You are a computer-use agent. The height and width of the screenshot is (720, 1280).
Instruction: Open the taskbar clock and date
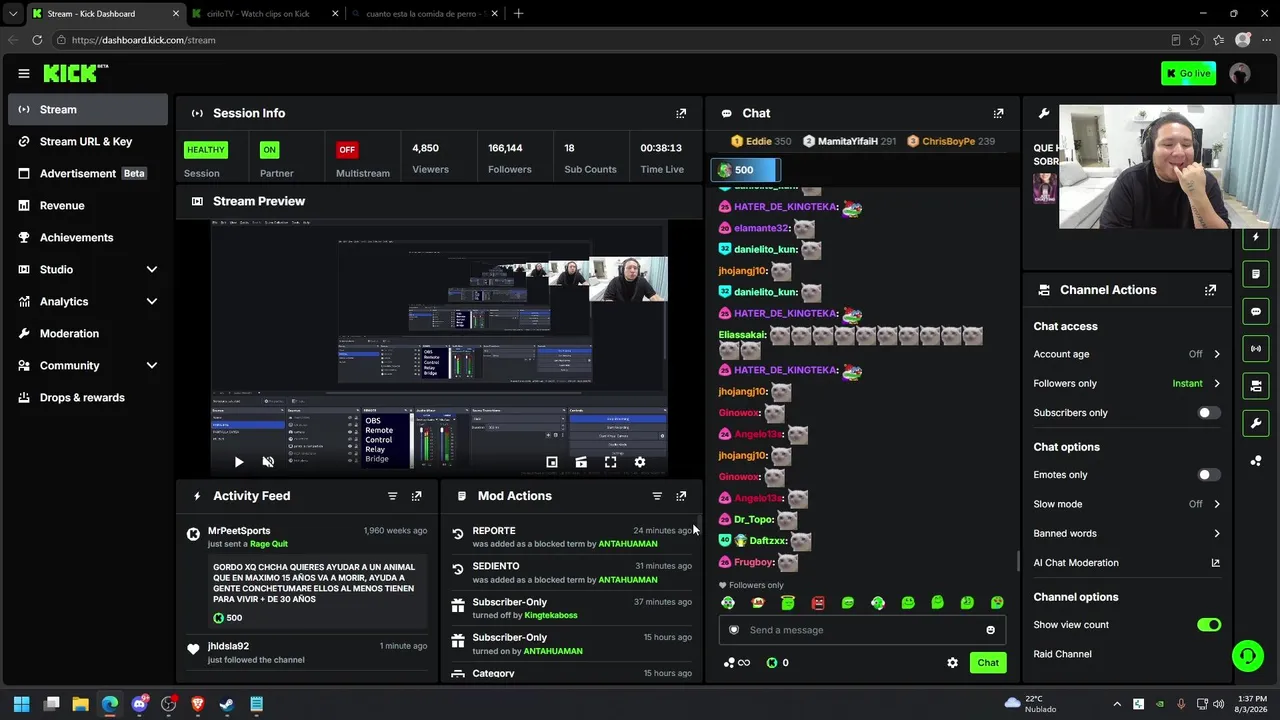1252,704
